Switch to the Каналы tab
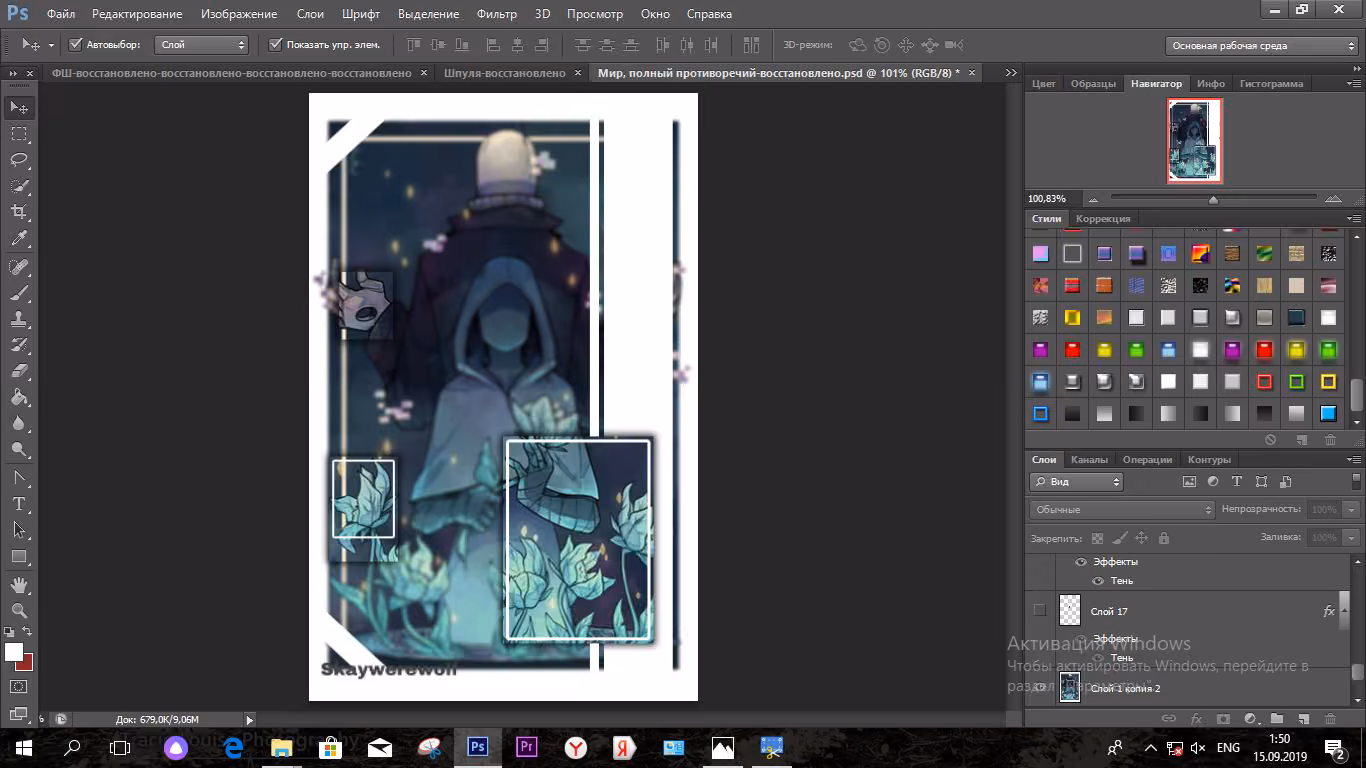The height and width of the screenshot is (768, 1366). coord(1089,460)
